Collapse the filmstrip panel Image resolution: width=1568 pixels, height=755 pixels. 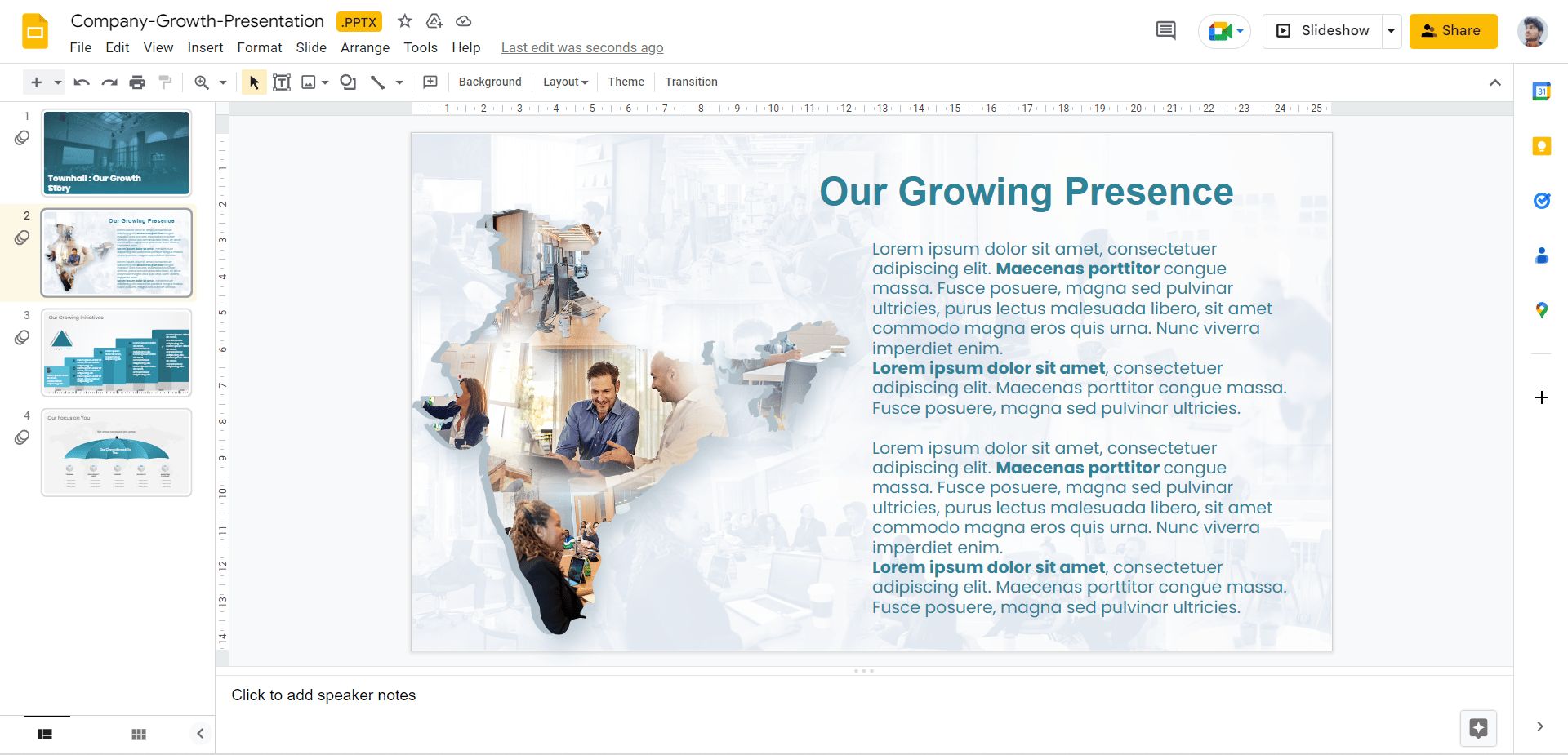200,733
